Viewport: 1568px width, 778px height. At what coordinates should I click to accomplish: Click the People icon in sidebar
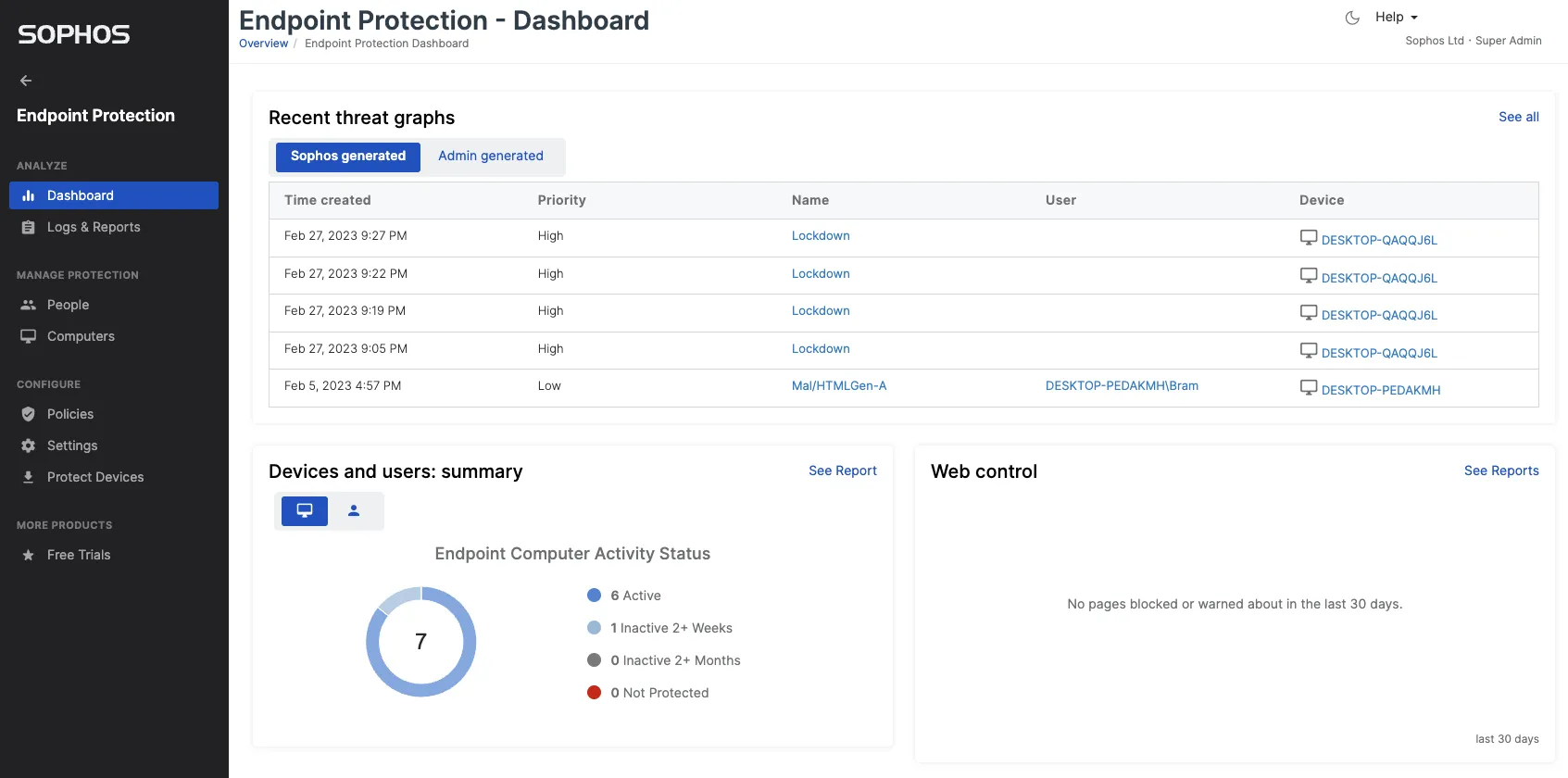[29, 305]
